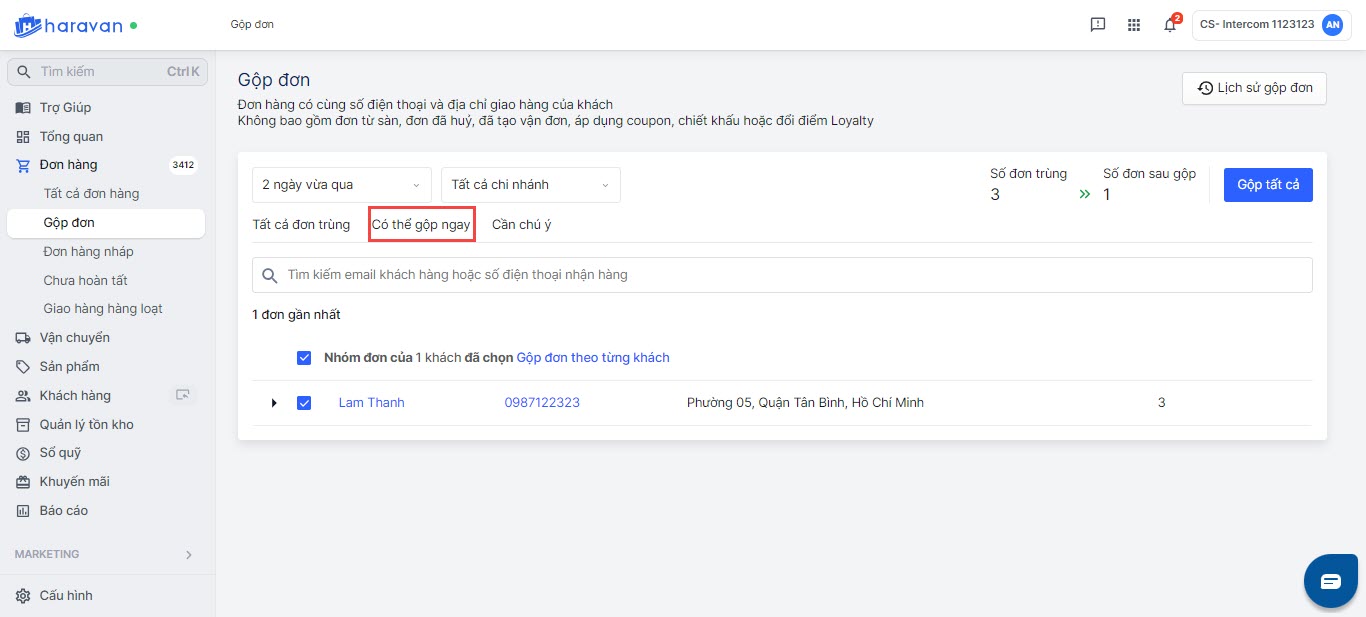Switch to Có thể gộp ngay tab
Screen dimensions: 1366x617
(x=421, y=225)
